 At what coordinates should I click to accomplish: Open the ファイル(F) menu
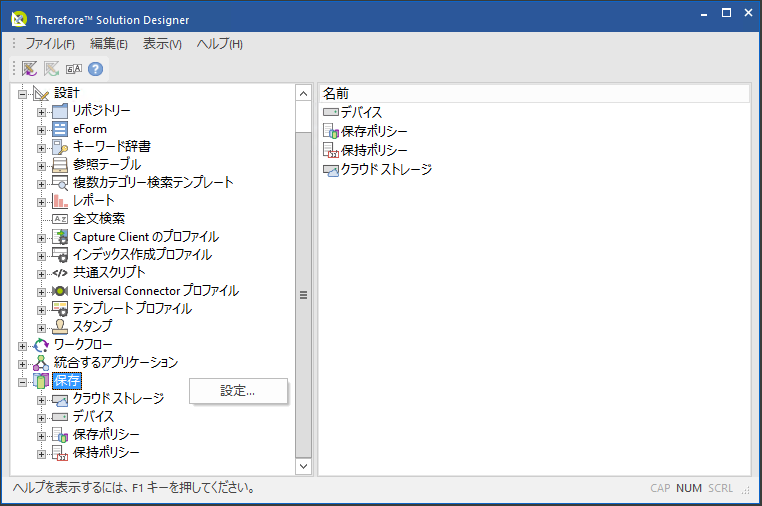[50, 44]
